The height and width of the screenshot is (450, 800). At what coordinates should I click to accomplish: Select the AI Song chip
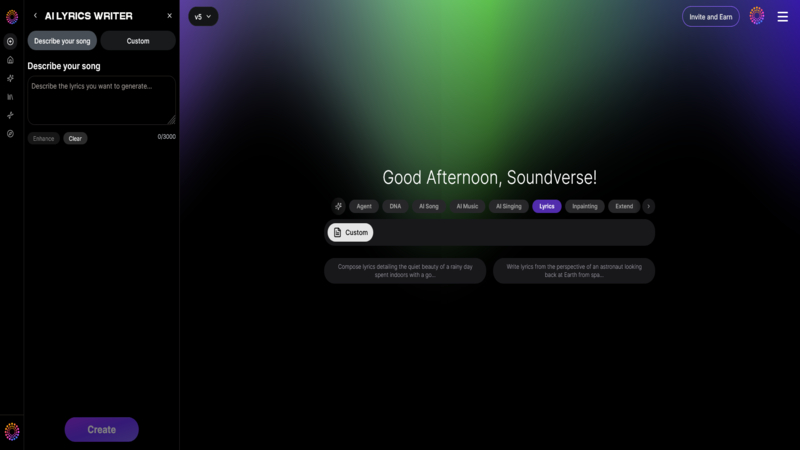click(429, 206)
